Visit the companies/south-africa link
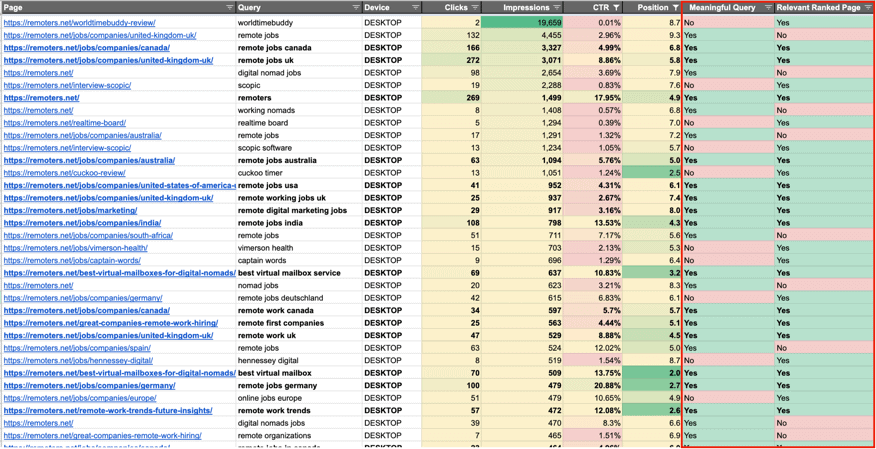 88,236
